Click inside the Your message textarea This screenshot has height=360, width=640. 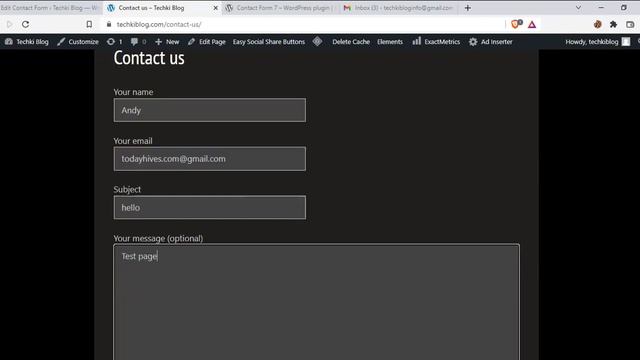(317, 302)
